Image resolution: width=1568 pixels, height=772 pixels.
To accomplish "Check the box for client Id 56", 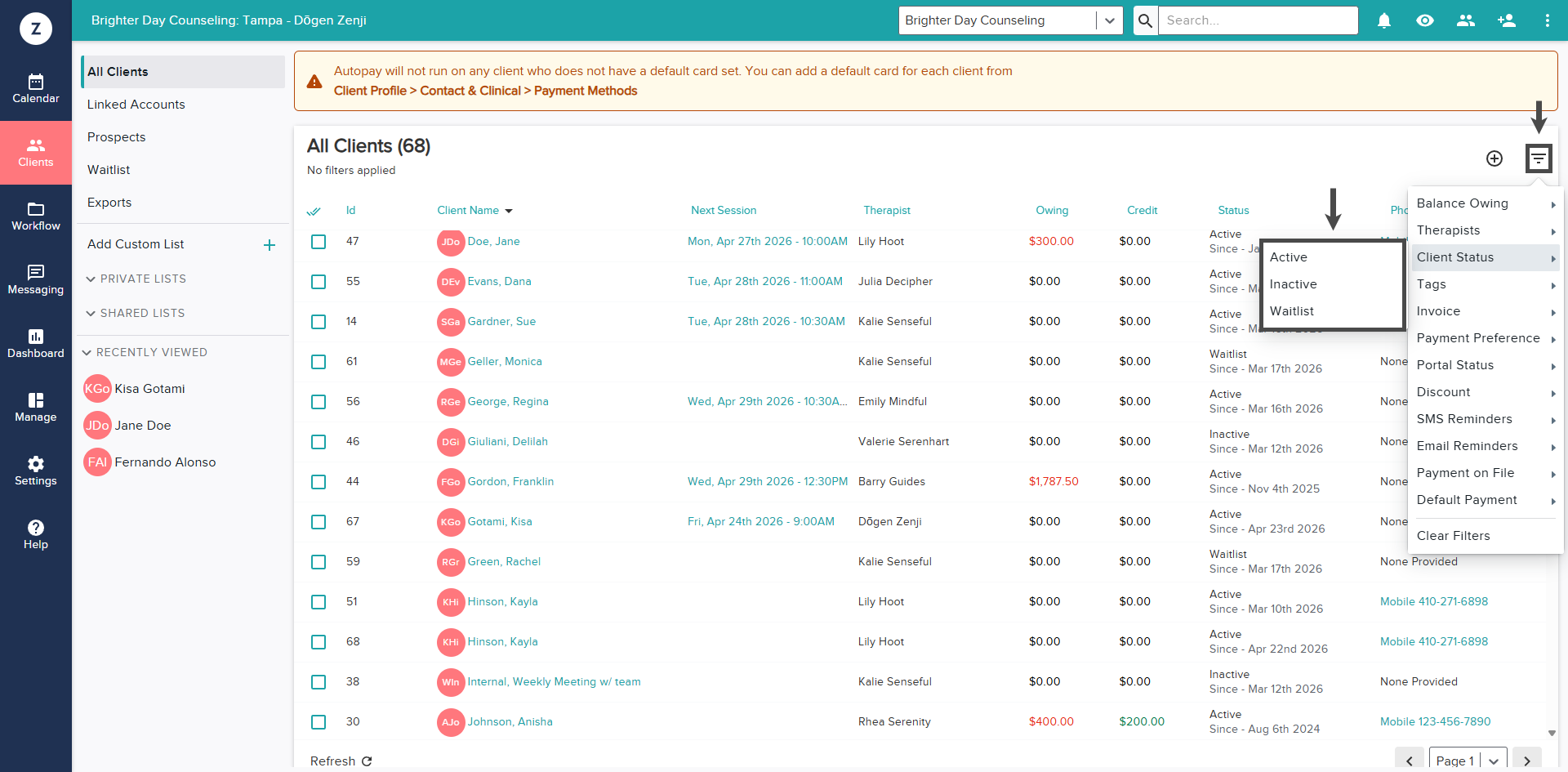I will click(318, 402).
